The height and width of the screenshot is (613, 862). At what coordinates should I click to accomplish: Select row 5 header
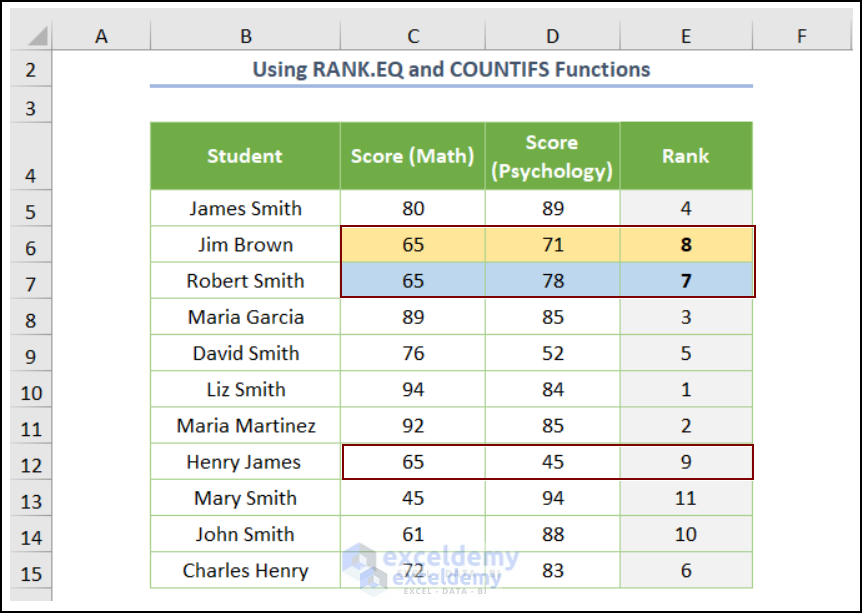31,208
